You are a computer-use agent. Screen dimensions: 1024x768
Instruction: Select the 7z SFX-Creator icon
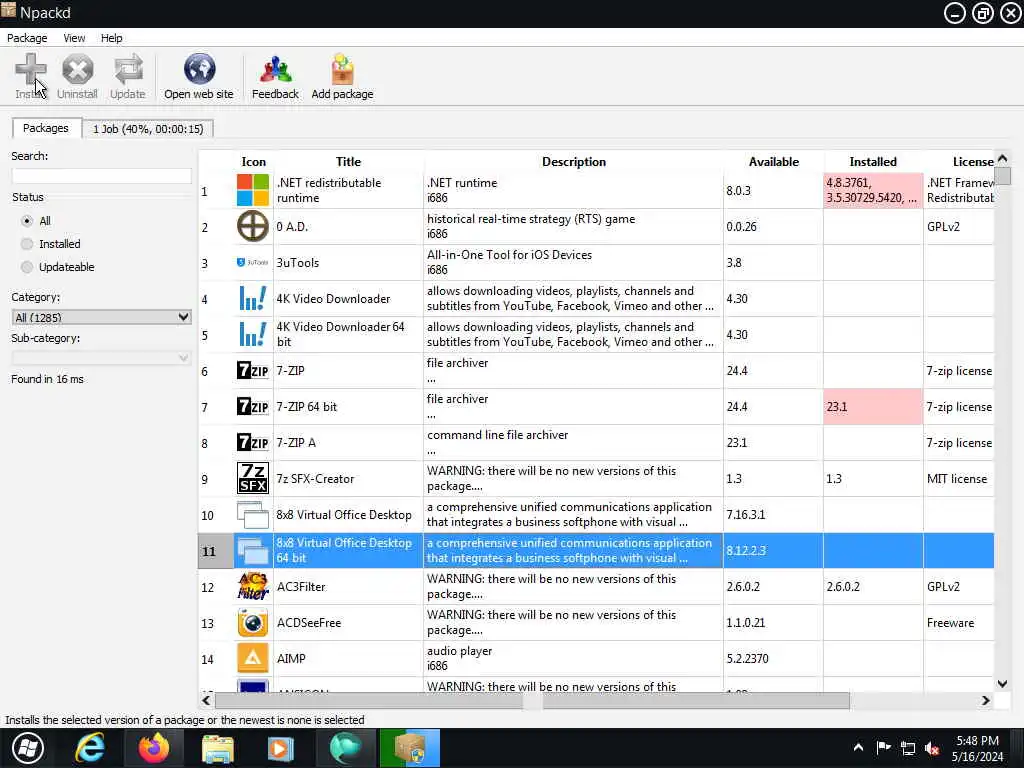click(253, 478)
